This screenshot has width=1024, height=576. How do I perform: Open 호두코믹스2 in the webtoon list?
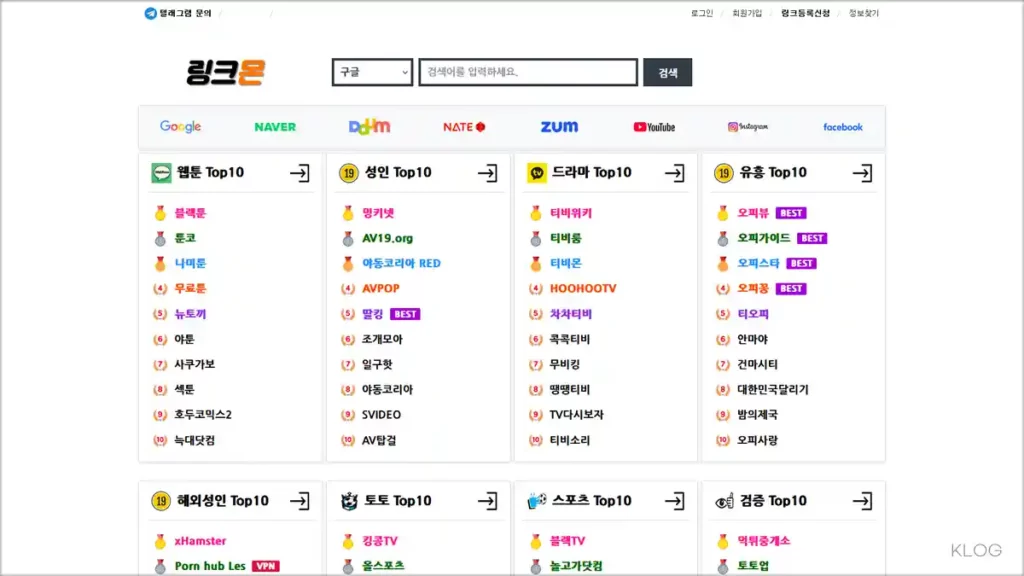(202, 414)
